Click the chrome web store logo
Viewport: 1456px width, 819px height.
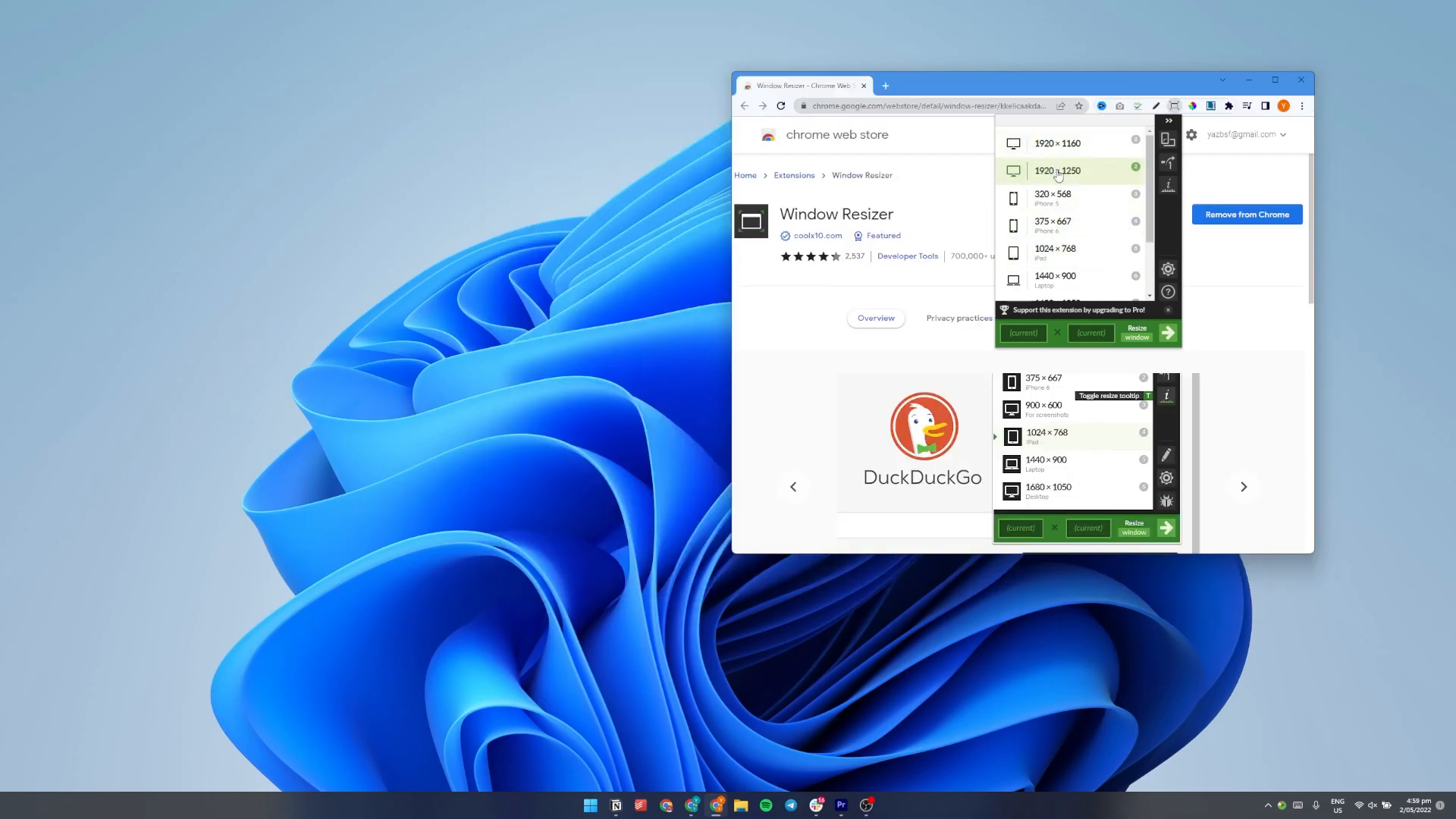pyautogui.click(x=824, y=135)
